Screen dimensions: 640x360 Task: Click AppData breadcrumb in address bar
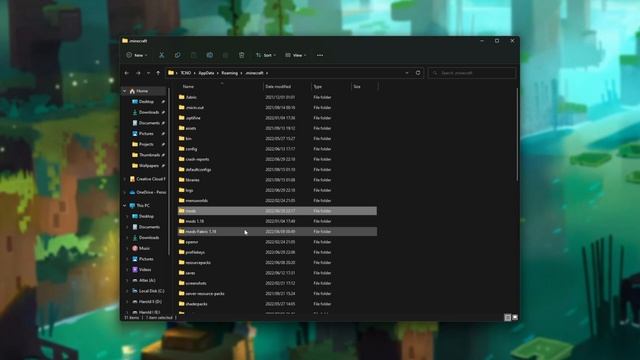point(206,73)
